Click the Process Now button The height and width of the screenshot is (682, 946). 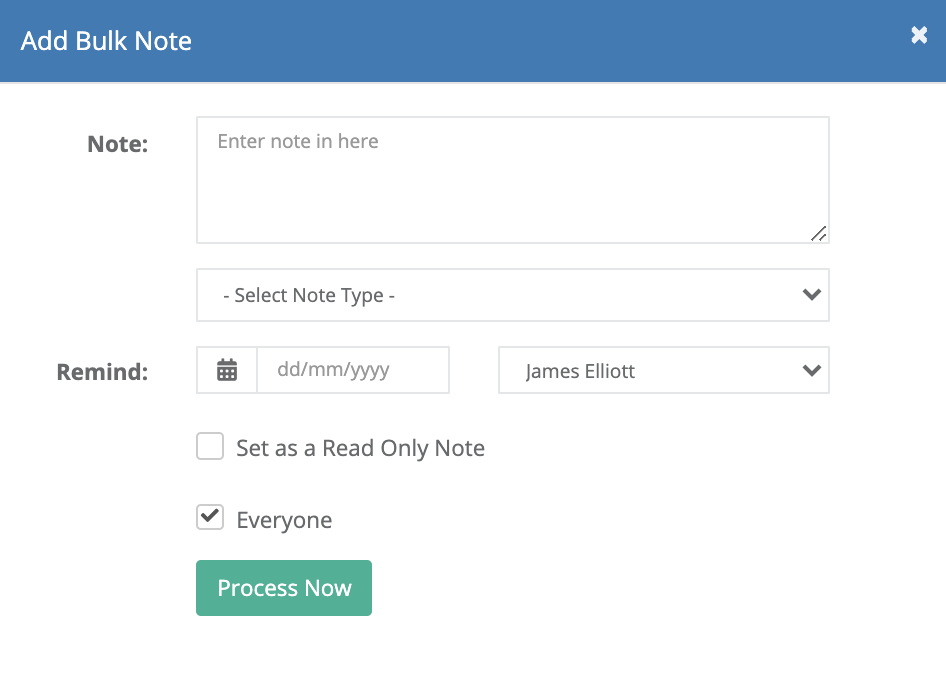[x=284, y=588]
